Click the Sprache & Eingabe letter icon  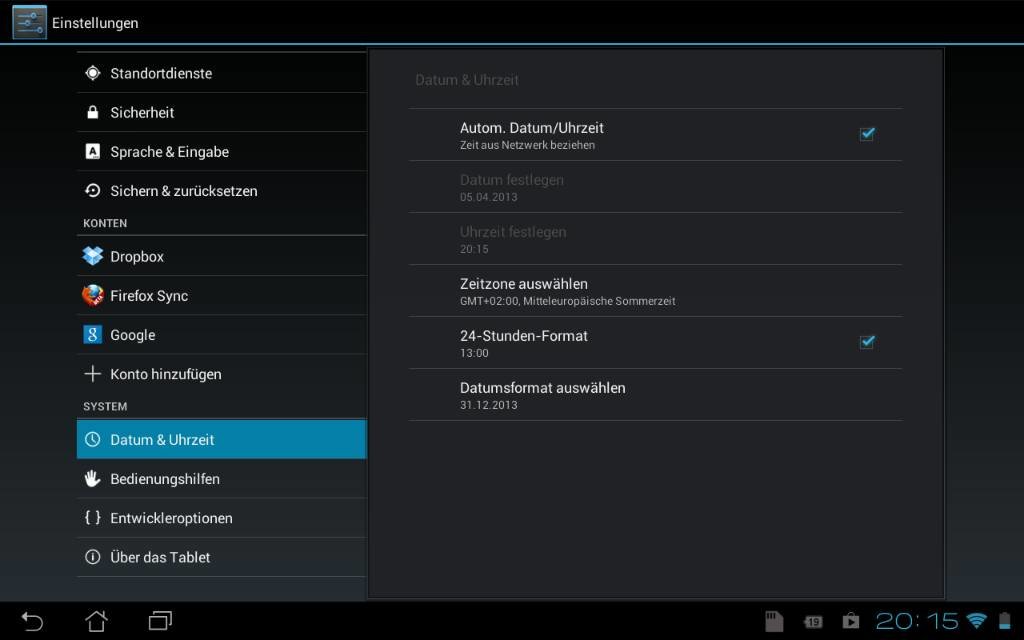pos(93,152)
